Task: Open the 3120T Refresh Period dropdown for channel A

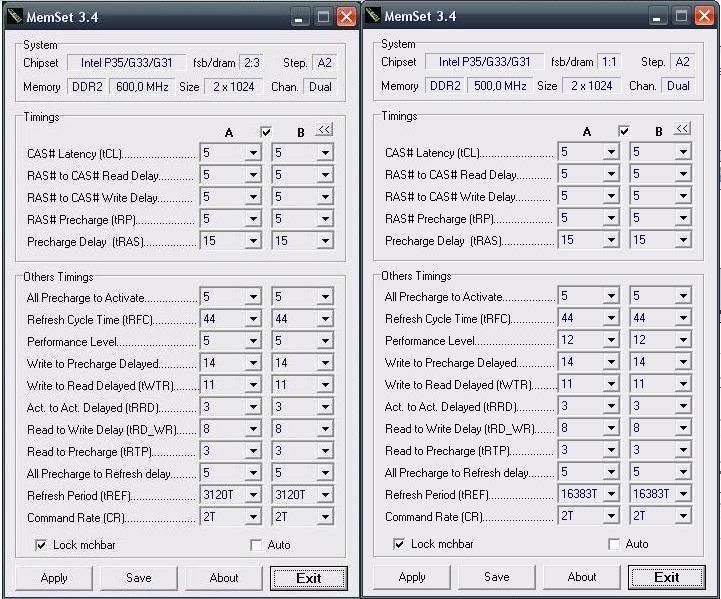Action: [253, 496]
